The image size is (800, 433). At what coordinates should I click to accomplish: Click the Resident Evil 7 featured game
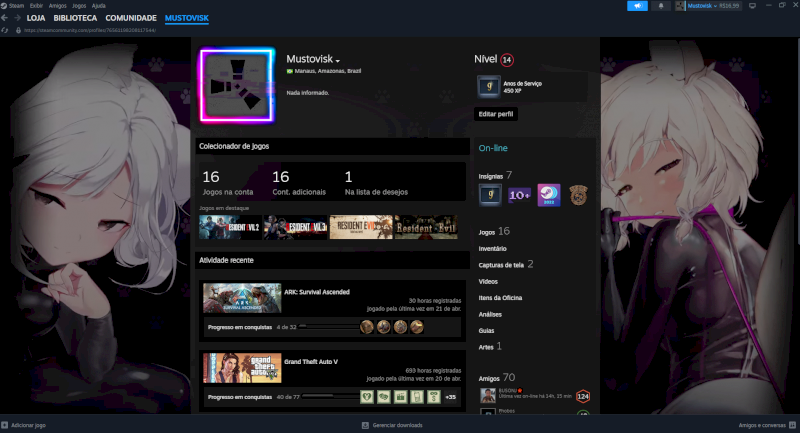pyautogui.click(x=361, y=227)
